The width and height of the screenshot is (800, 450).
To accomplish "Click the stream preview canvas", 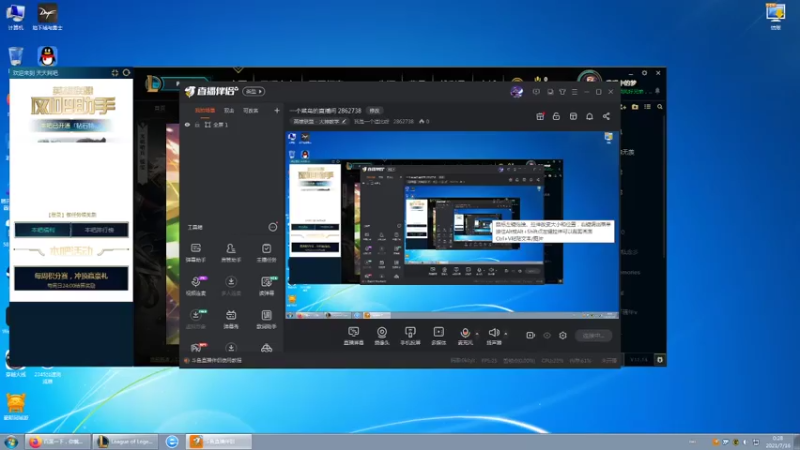I will click(452, 225).
